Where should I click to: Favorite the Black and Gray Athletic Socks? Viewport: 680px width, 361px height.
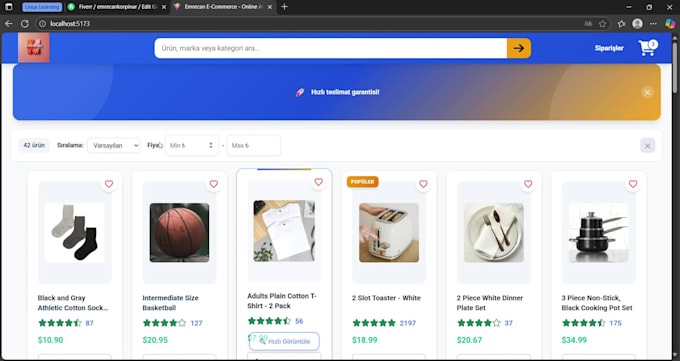click(109, 184)
